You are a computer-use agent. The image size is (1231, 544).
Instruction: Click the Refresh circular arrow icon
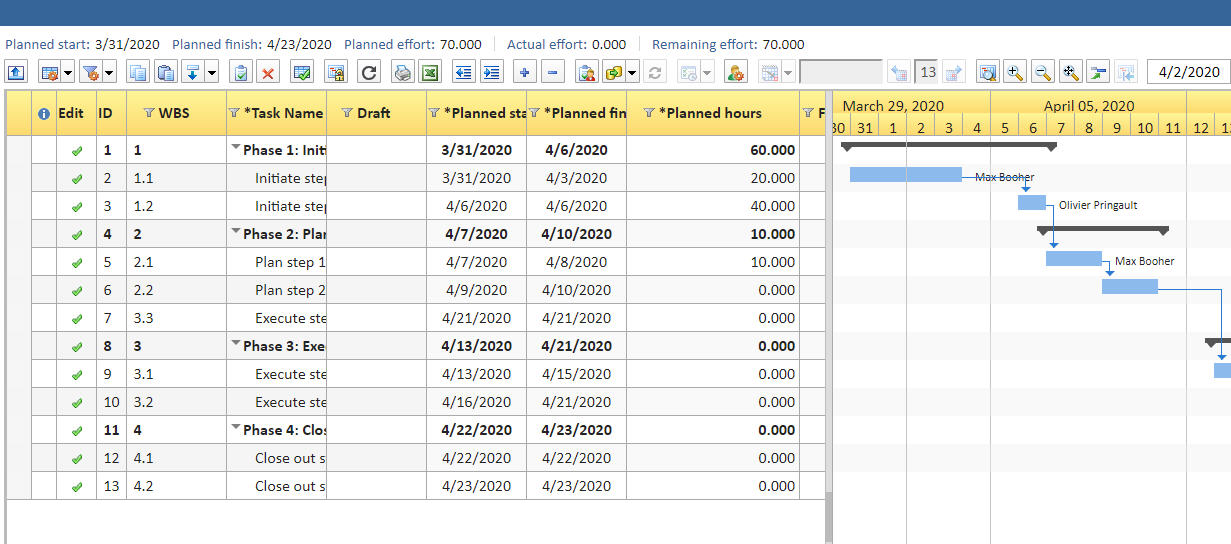pyautogui.click(x=369, y=72)
